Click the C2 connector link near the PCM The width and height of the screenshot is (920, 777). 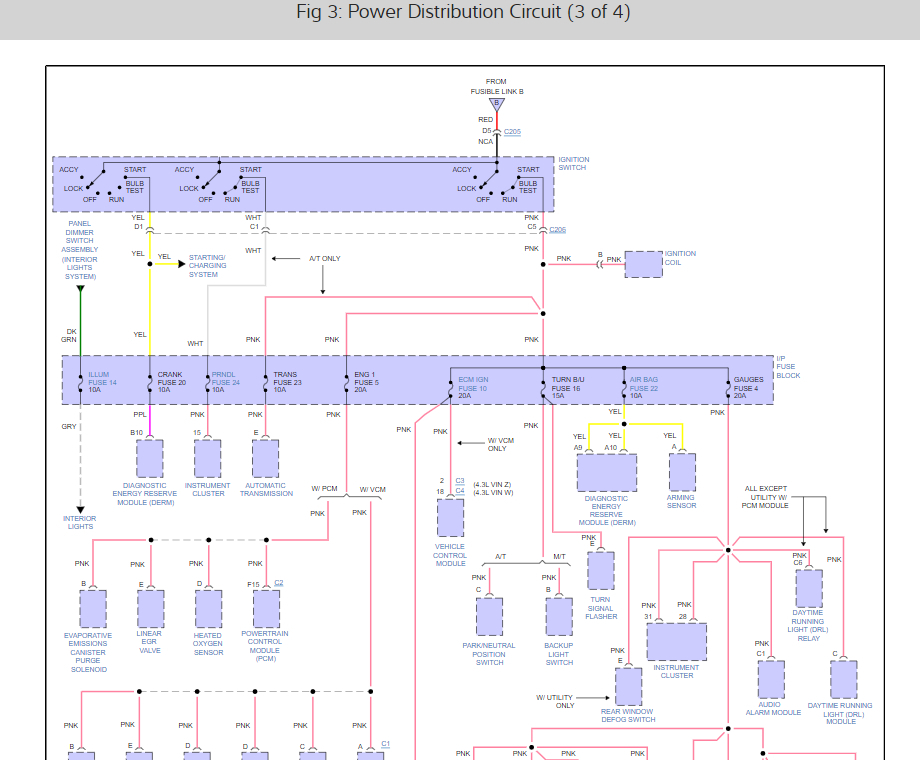[281, 581]
